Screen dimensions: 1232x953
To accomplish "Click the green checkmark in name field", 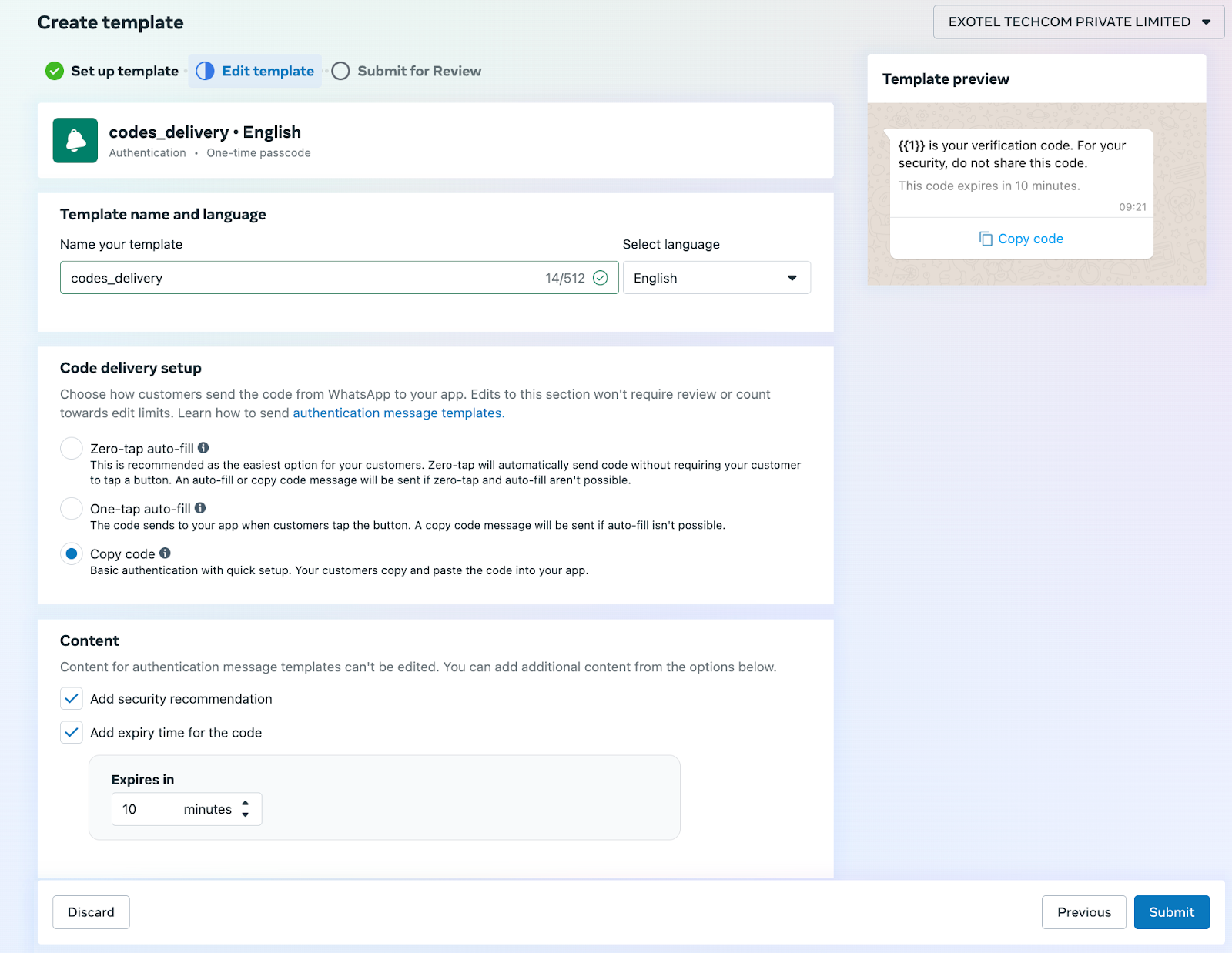I will point(601,278).
